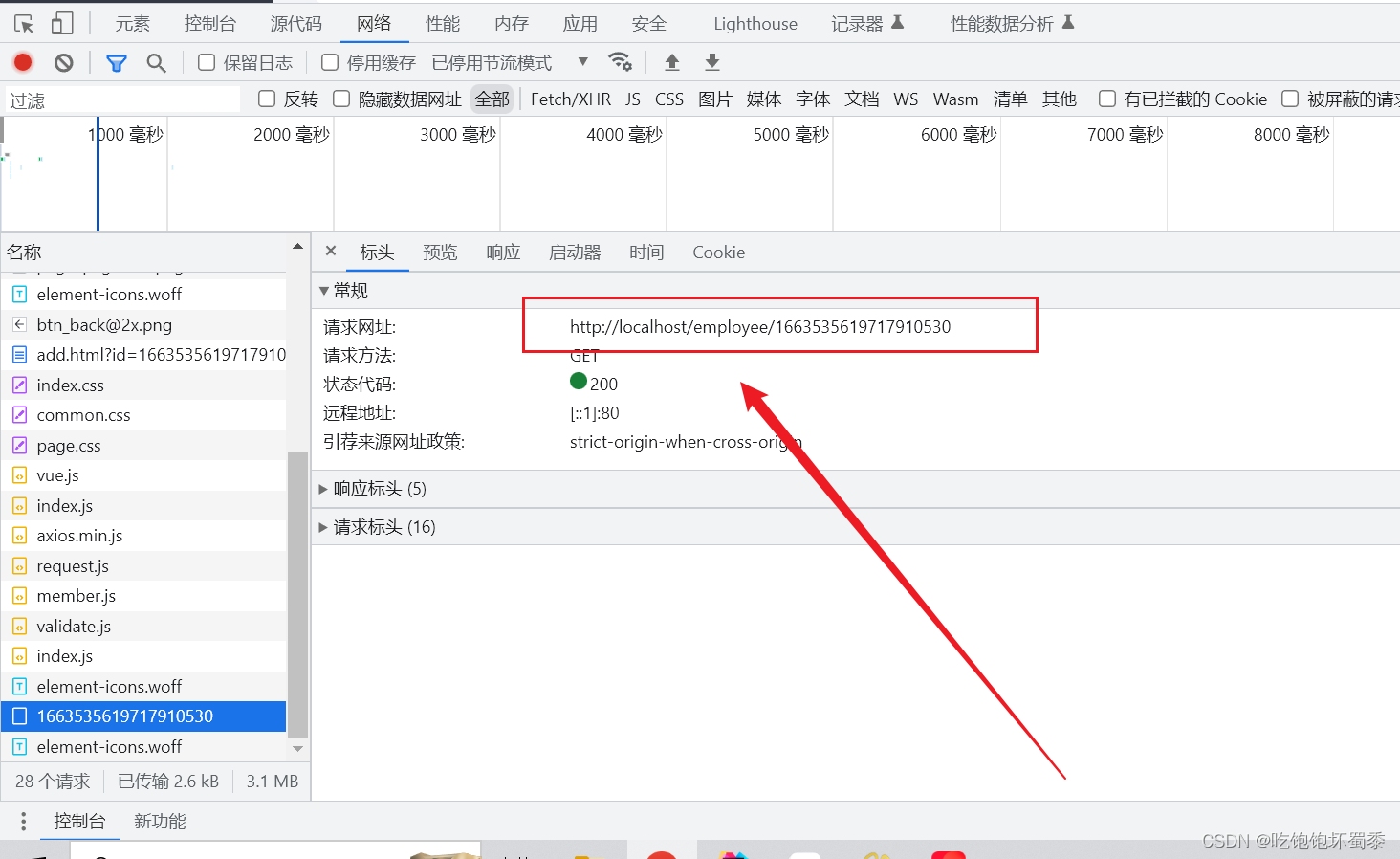Viewport: 1400px width, 859px height.
Task: Check the 反转 filter checkbox
Action: [x=265, y=99]
